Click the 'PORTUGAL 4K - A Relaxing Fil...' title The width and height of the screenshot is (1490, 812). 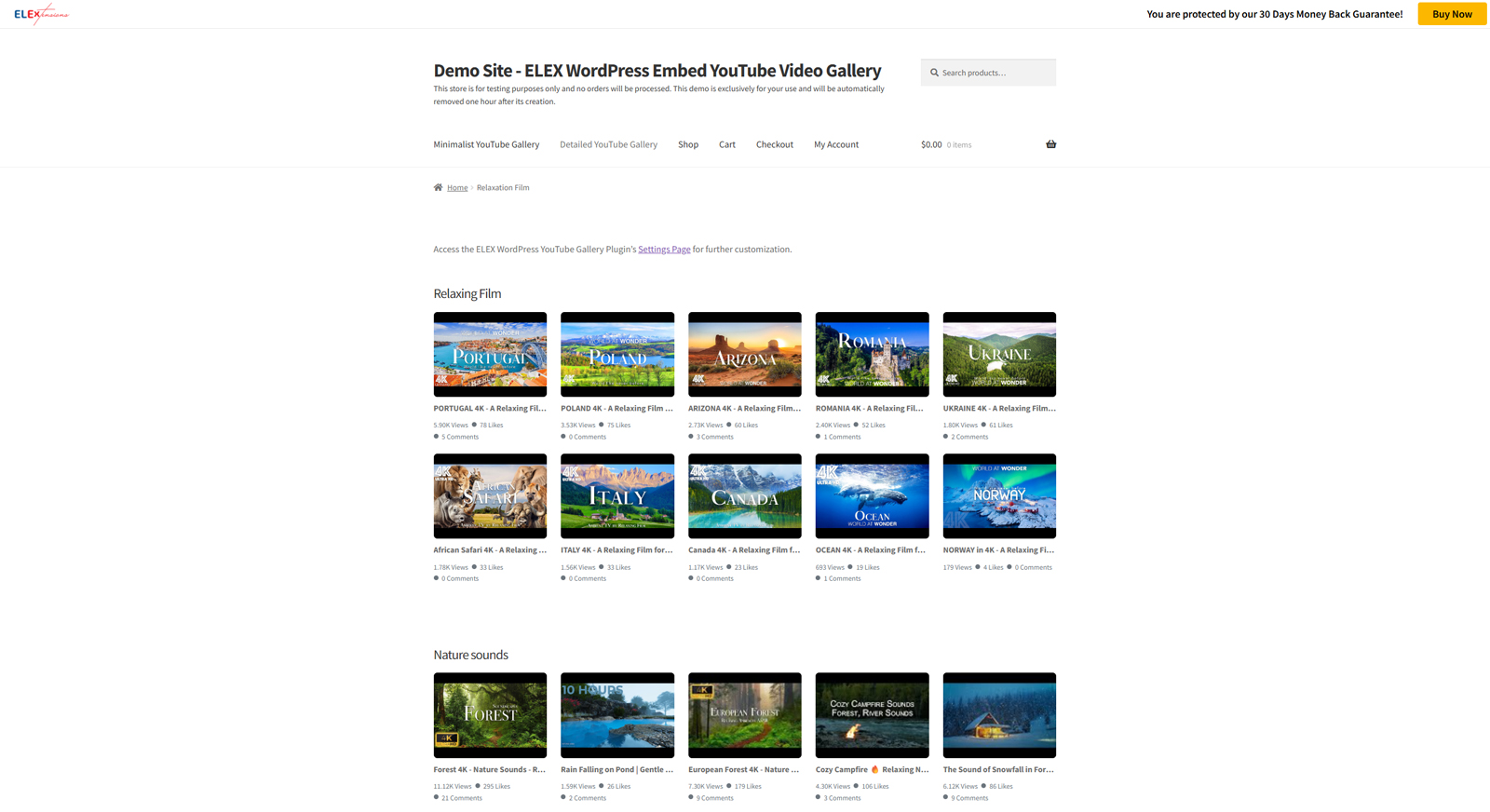[490, 409]
